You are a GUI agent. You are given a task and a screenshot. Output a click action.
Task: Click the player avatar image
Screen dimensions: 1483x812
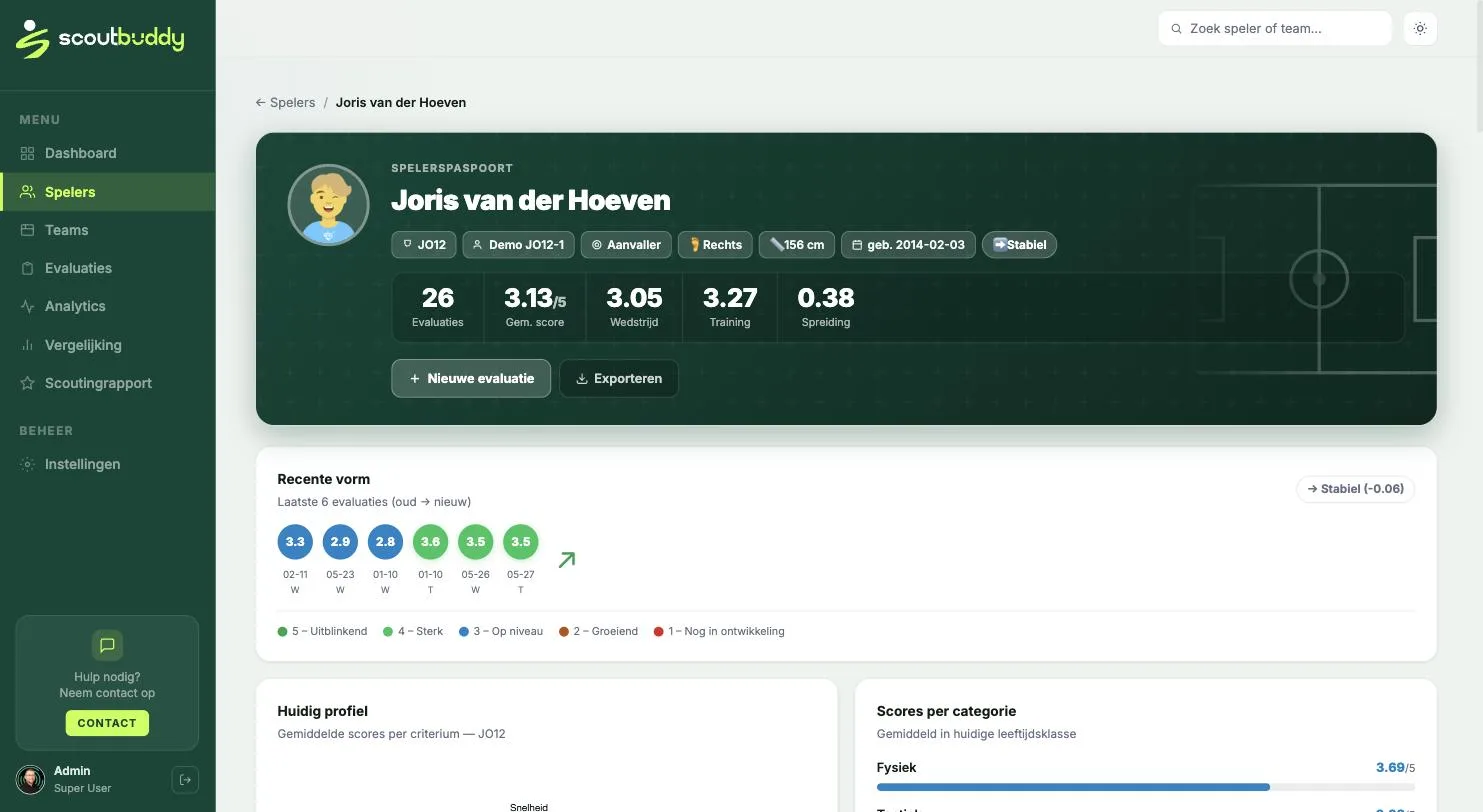(x=328, y=205)
